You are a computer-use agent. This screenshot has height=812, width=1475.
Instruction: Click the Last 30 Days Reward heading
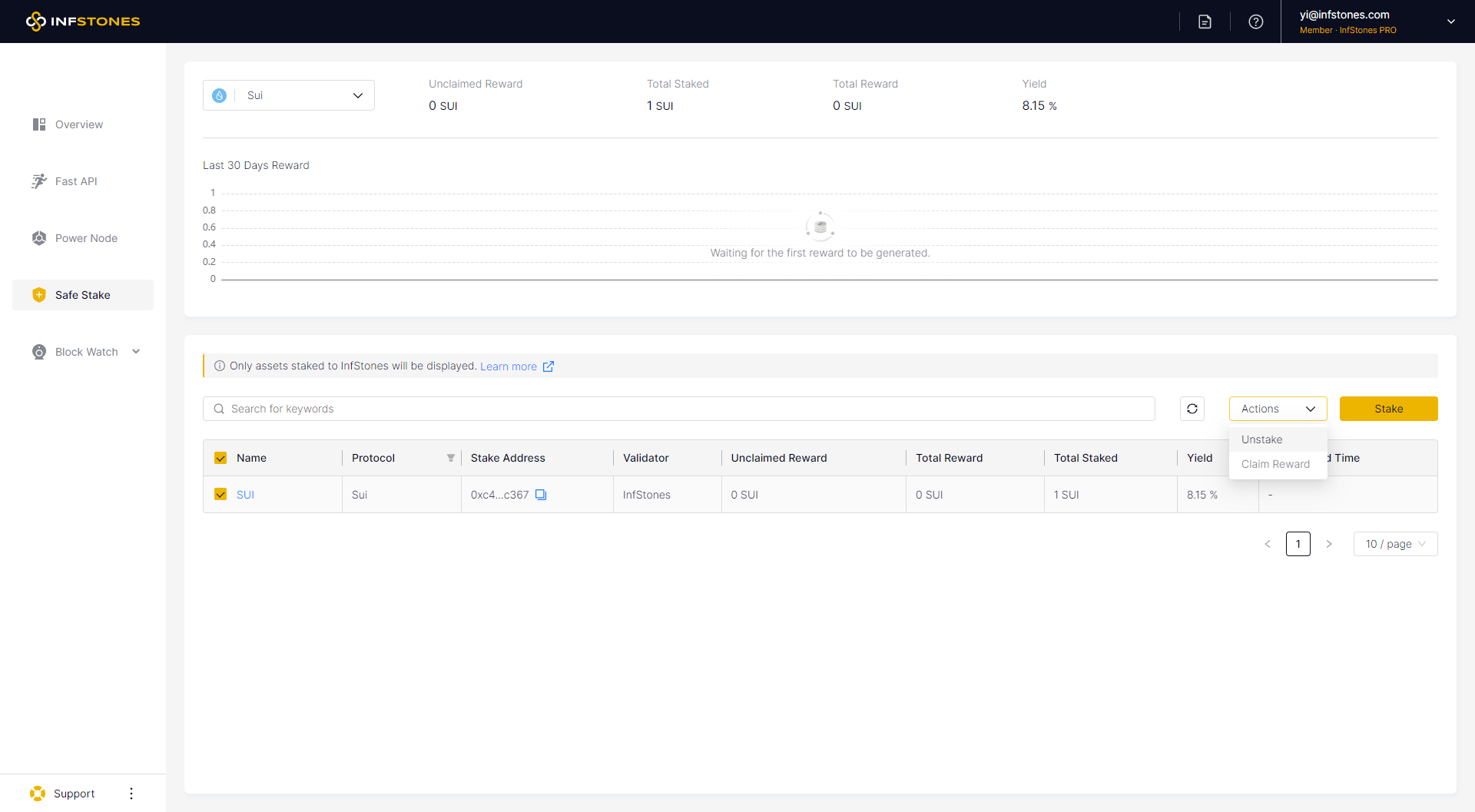tap(256, 165)
